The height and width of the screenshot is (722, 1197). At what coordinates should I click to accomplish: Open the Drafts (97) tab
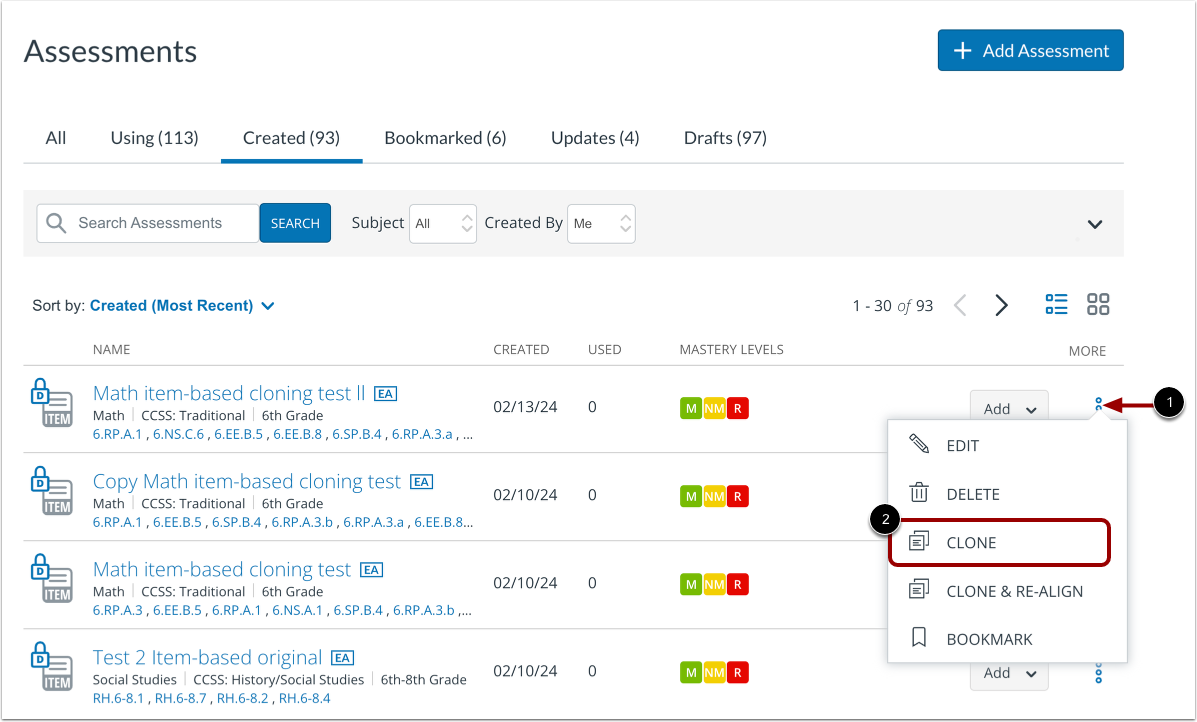[725, 138]
